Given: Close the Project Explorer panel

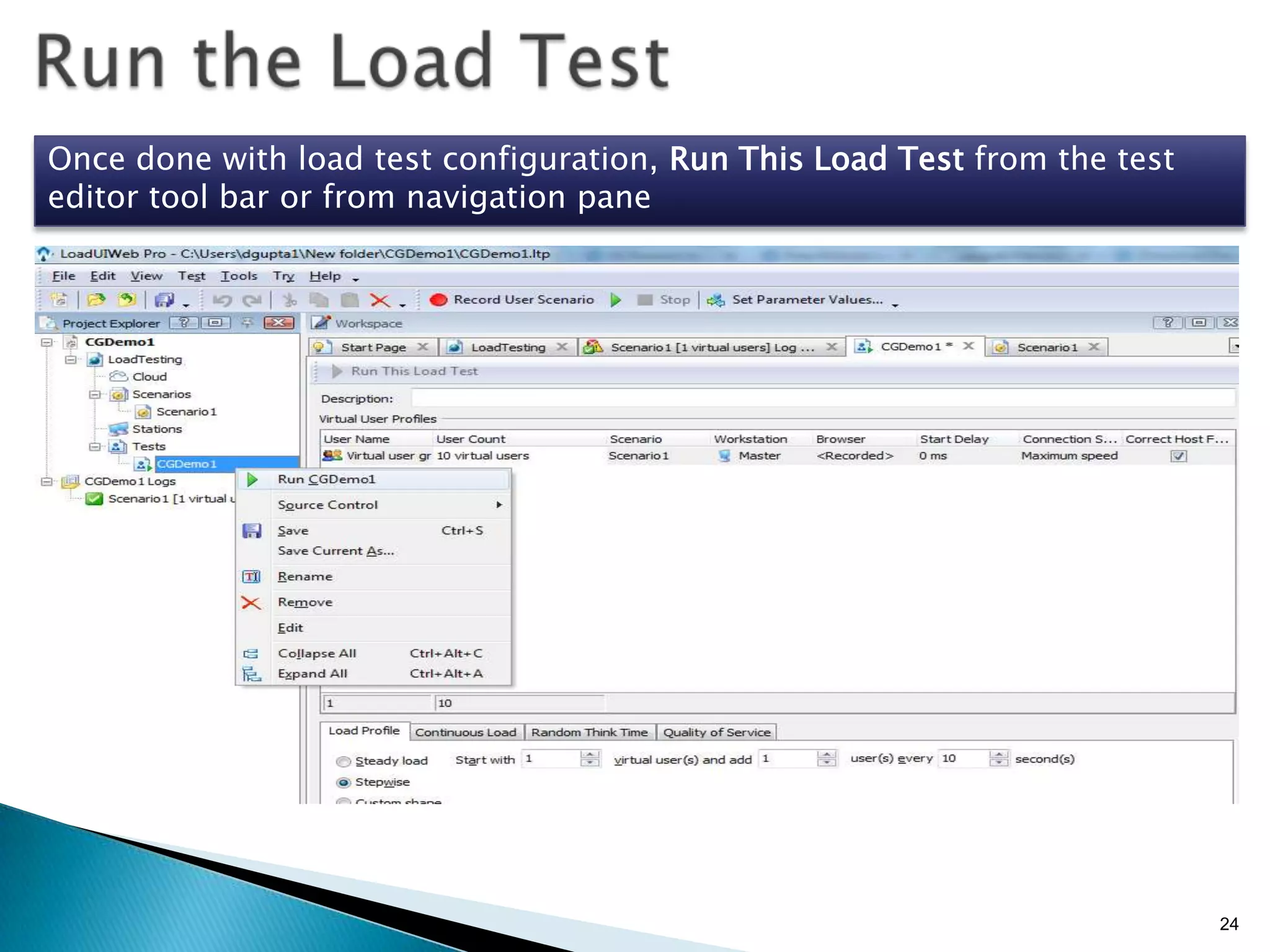Looking at the screenshot, I should [278, 323].
